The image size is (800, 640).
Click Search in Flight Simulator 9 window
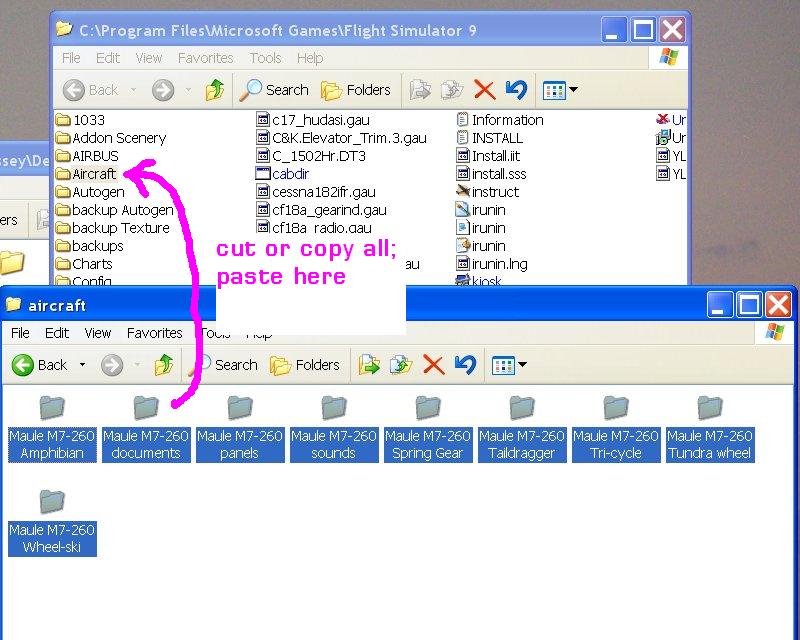point(274,90)
